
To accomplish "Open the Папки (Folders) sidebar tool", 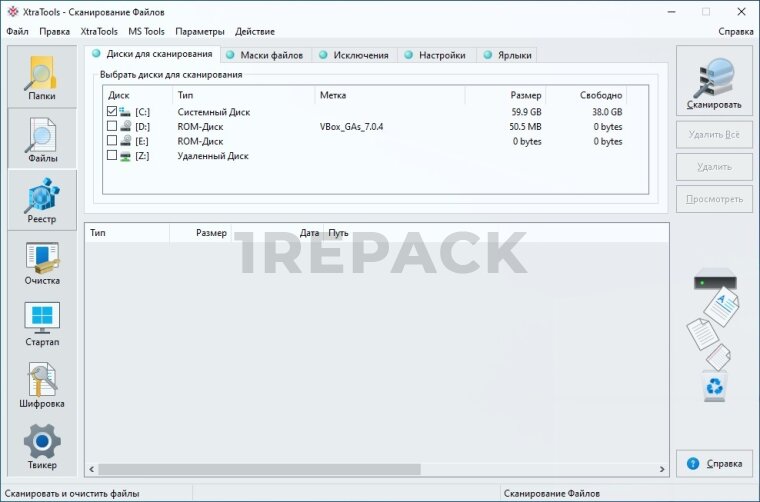I will (x=41, y=78).
